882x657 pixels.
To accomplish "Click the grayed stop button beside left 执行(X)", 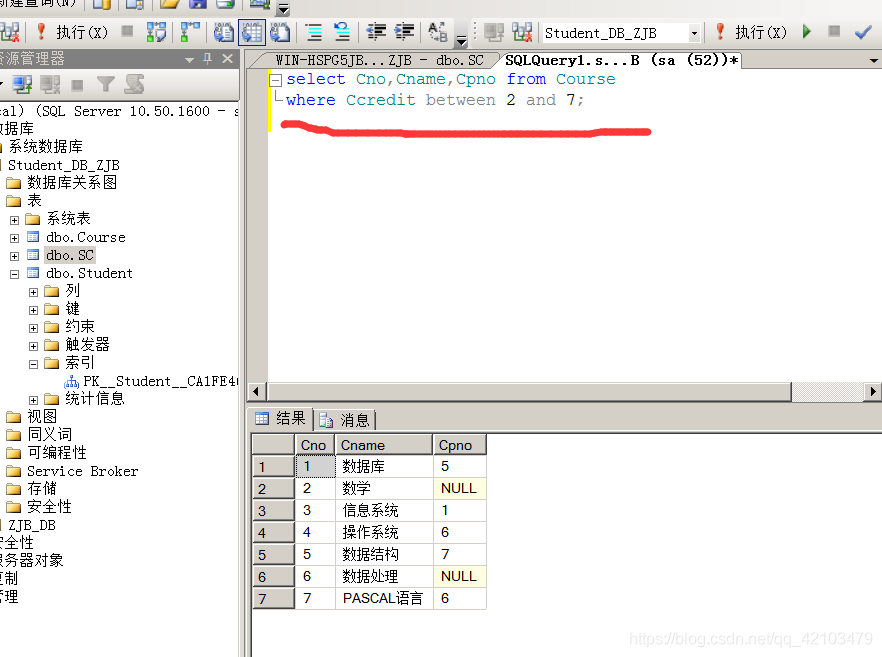I will pos(127,32).
